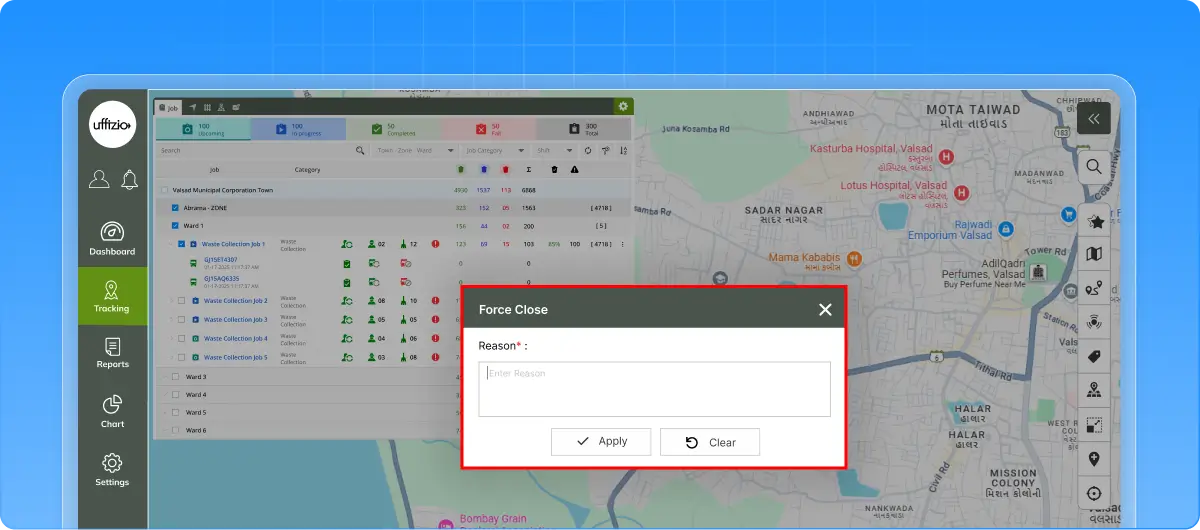Open the Shift dropdown filter
The image size is (1200, 530).
point(555,151)
